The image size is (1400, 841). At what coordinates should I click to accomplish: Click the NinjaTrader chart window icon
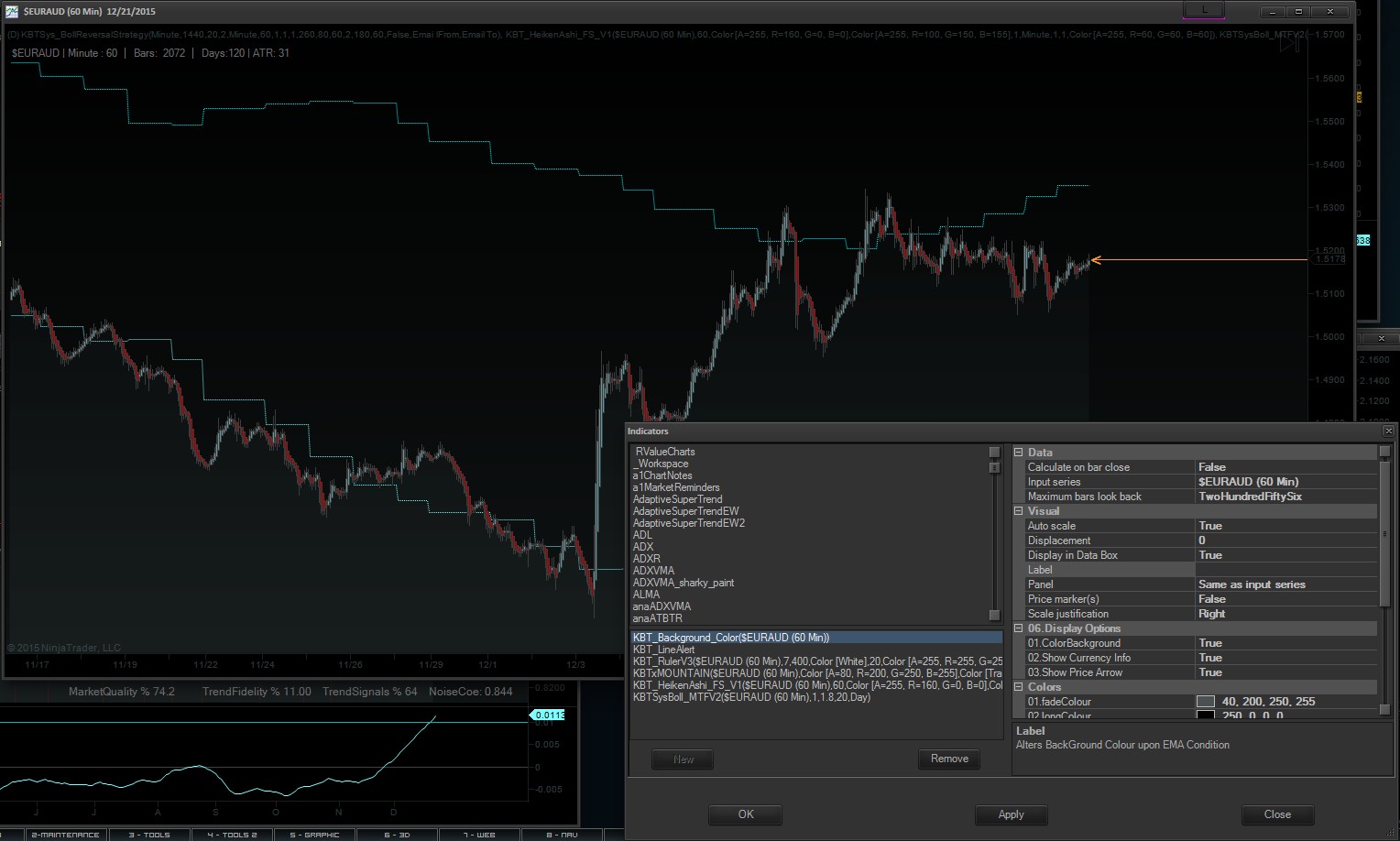click(x=12, y=11)
